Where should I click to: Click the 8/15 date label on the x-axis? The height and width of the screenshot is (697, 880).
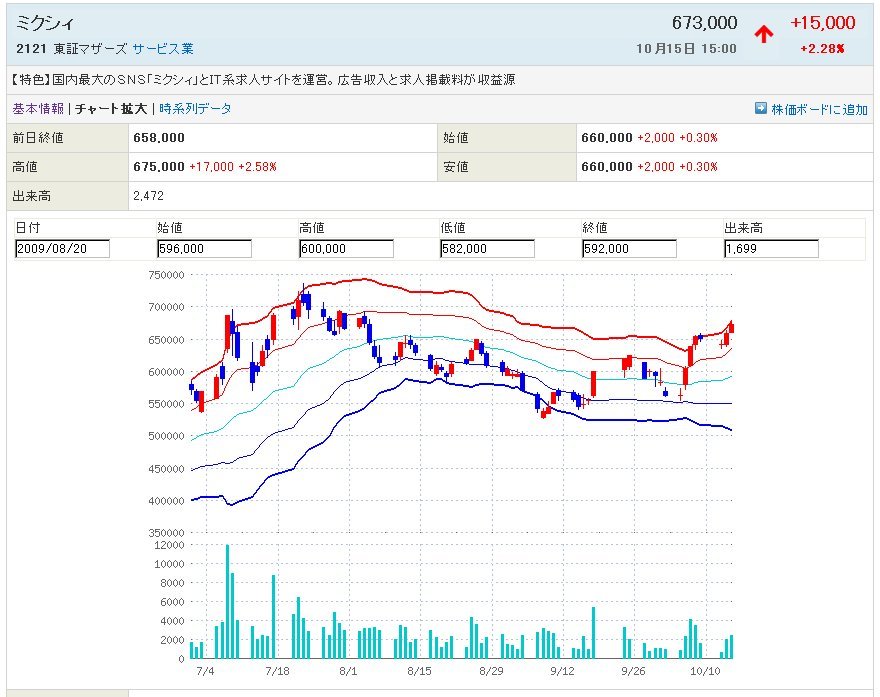[x=420, y=672]
